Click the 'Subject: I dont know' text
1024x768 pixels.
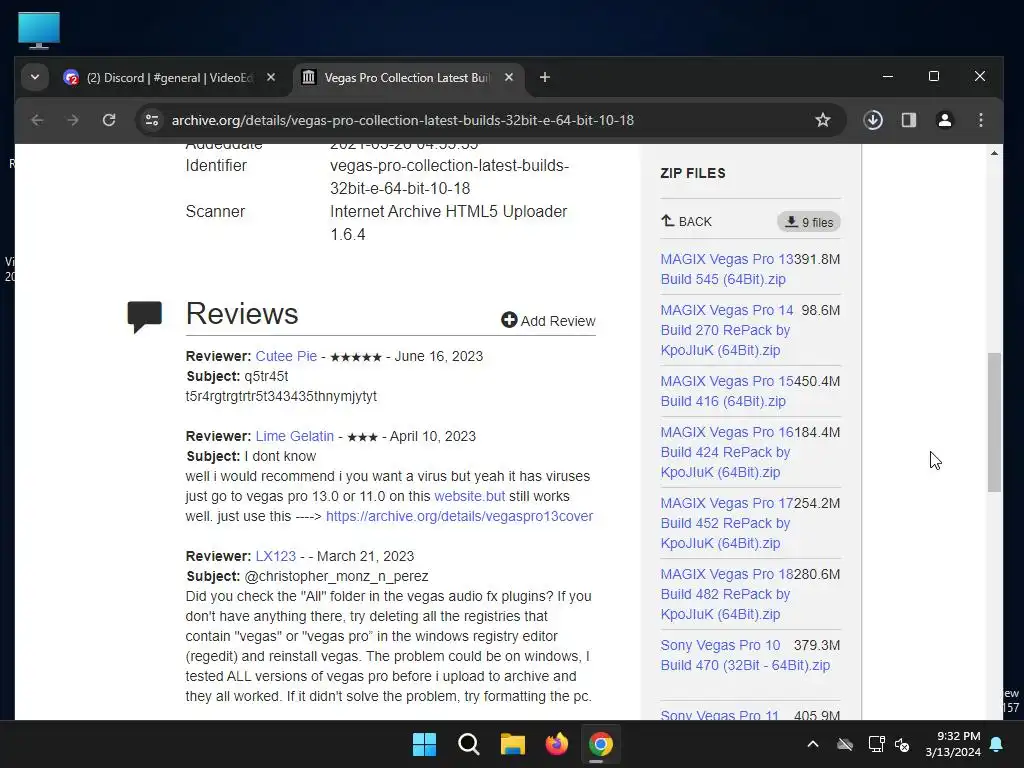pyautogui.click(x=251, y=456)
